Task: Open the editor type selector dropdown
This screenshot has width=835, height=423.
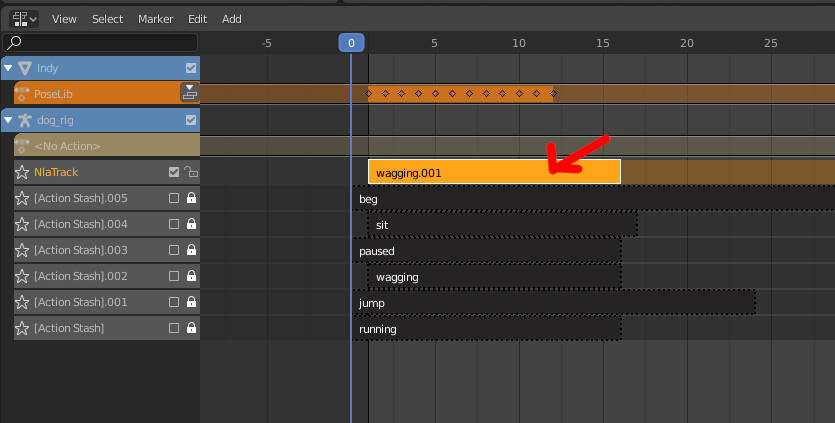Action: pyautogui.click(x=24, y=19)
